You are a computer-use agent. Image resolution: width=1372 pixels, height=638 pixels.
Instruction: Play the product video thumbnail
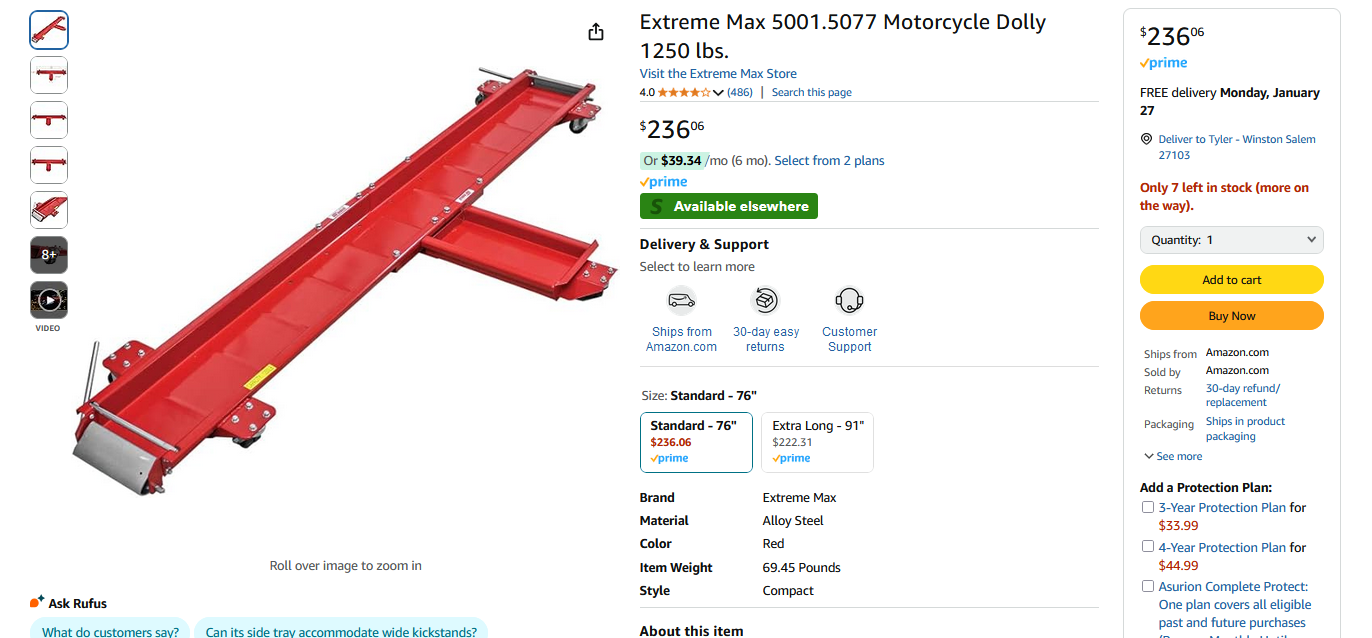(49, 300)
